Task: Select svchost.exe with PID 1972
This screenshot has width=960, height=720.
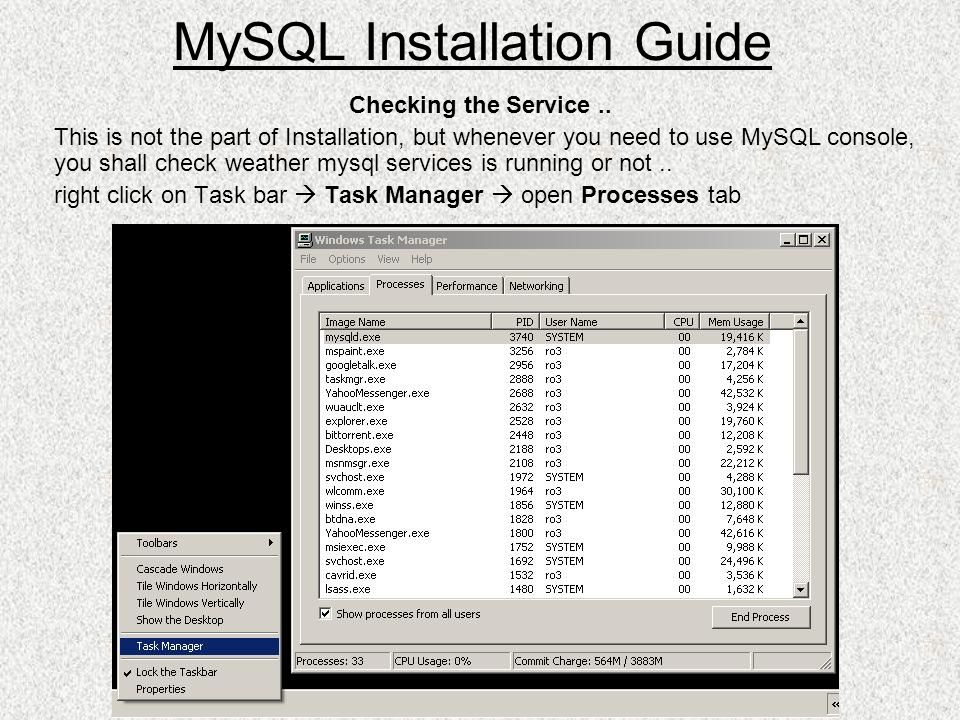Action: pyautogui.click(x=545, y=477)
